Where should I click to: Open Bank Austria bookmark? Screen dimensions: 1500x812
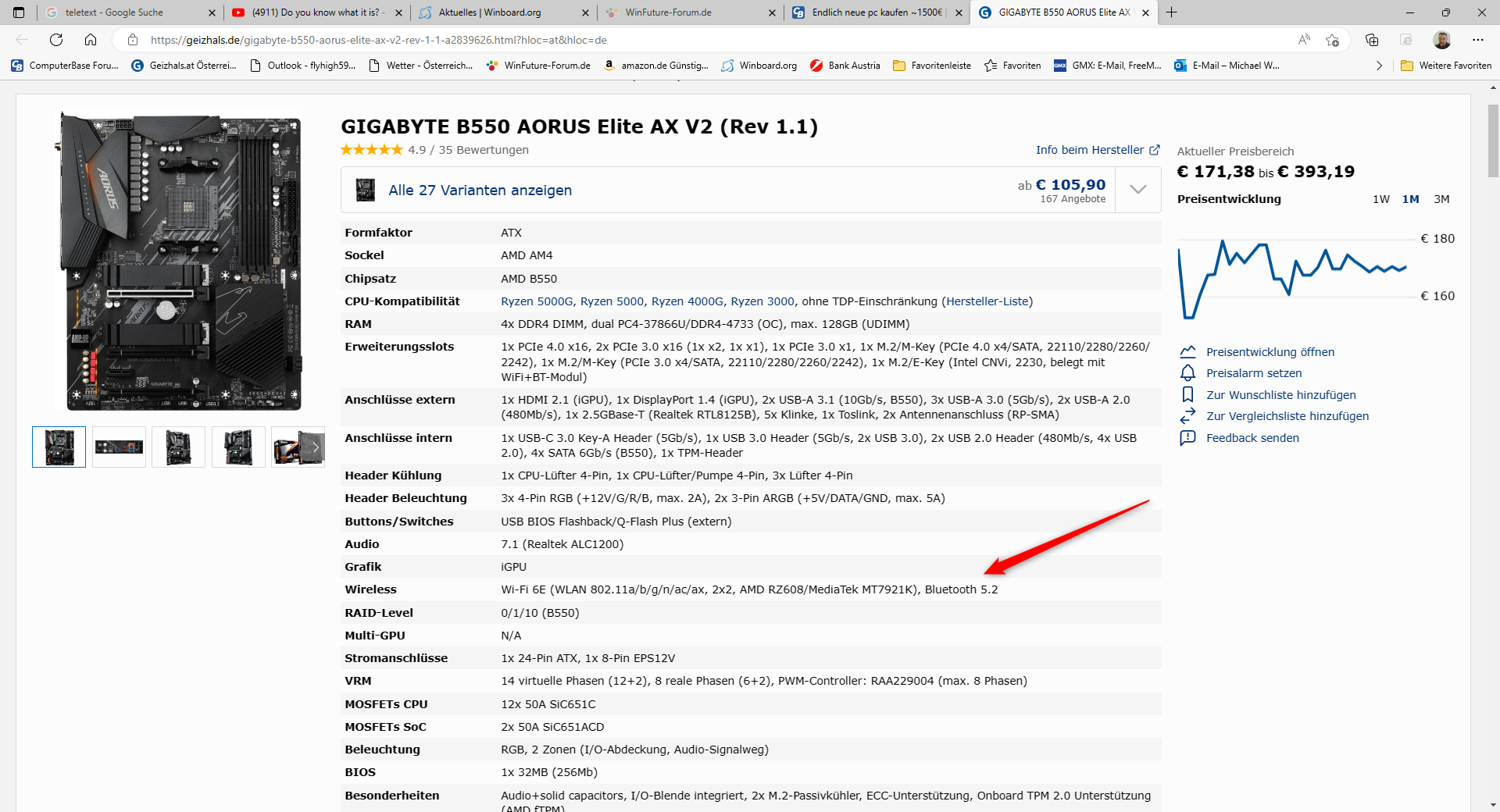pos(845,66)
